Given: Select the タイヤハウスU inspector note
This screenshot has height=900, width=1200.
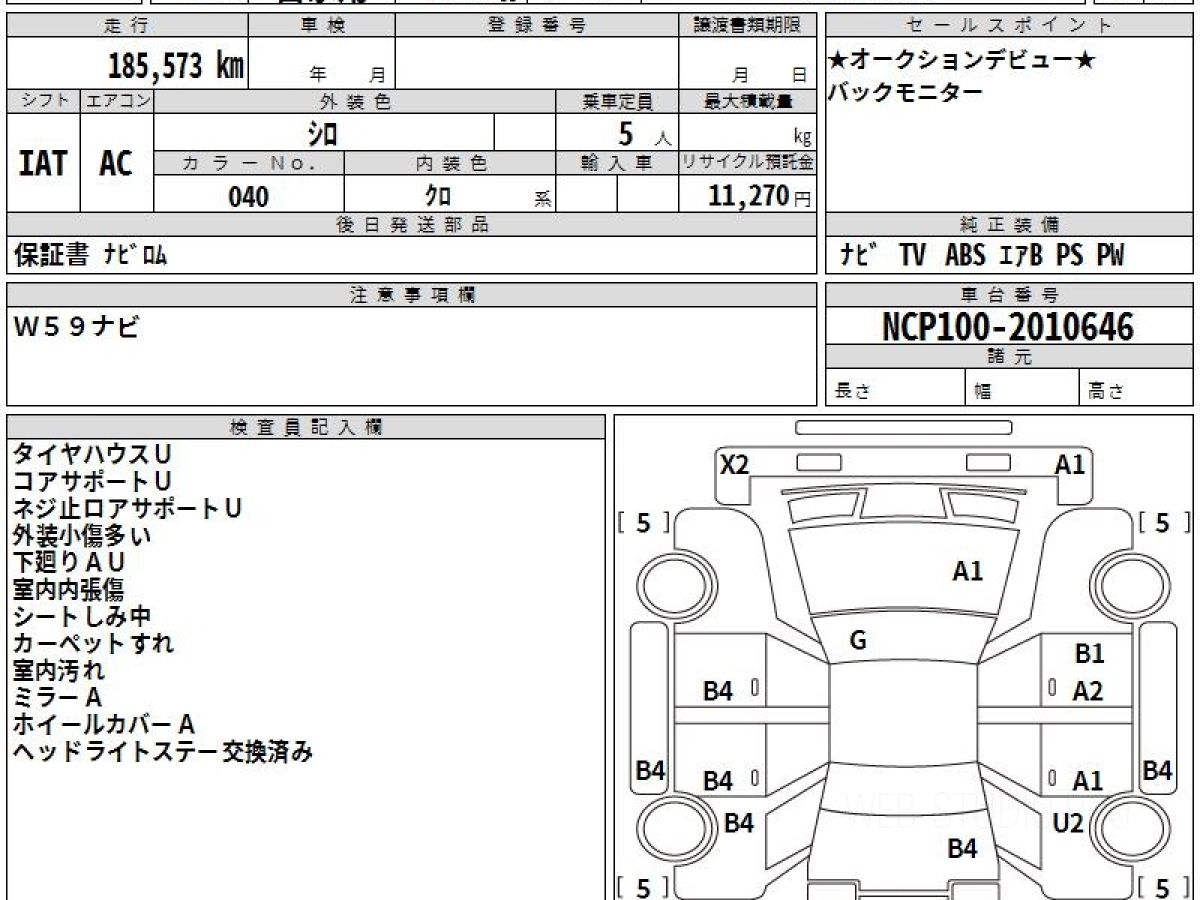Looking at the screenshot, I should [92, 454].
